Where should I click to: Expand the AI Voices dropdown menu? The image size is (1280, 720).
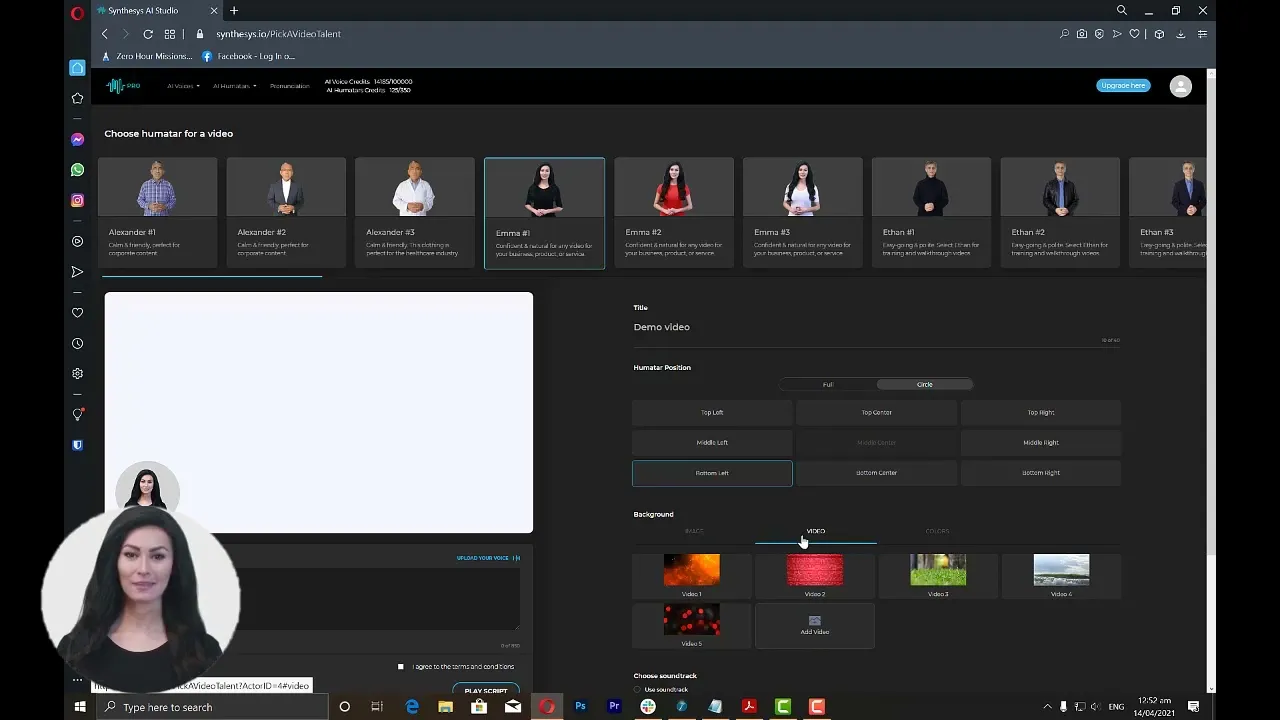coord(183,86)
